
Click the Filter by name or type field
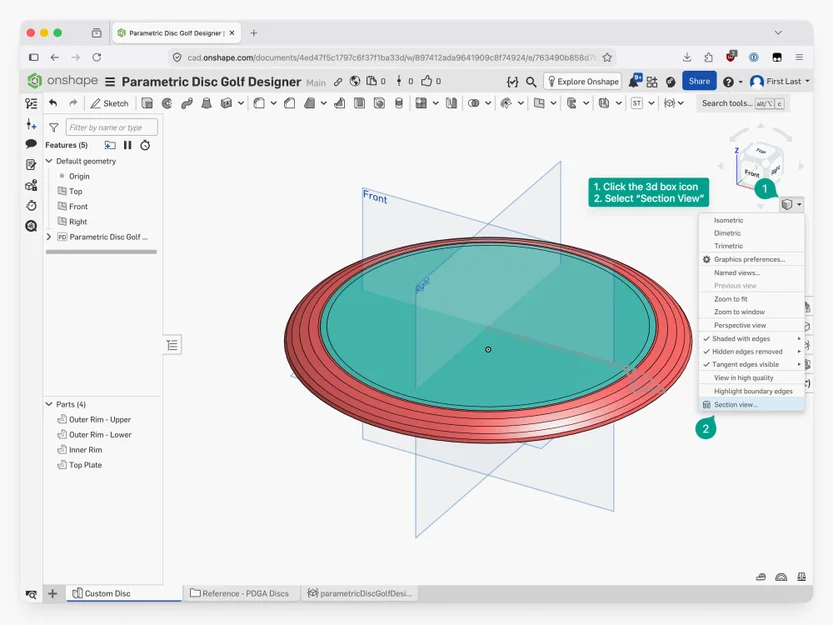(x=112, y=128)
